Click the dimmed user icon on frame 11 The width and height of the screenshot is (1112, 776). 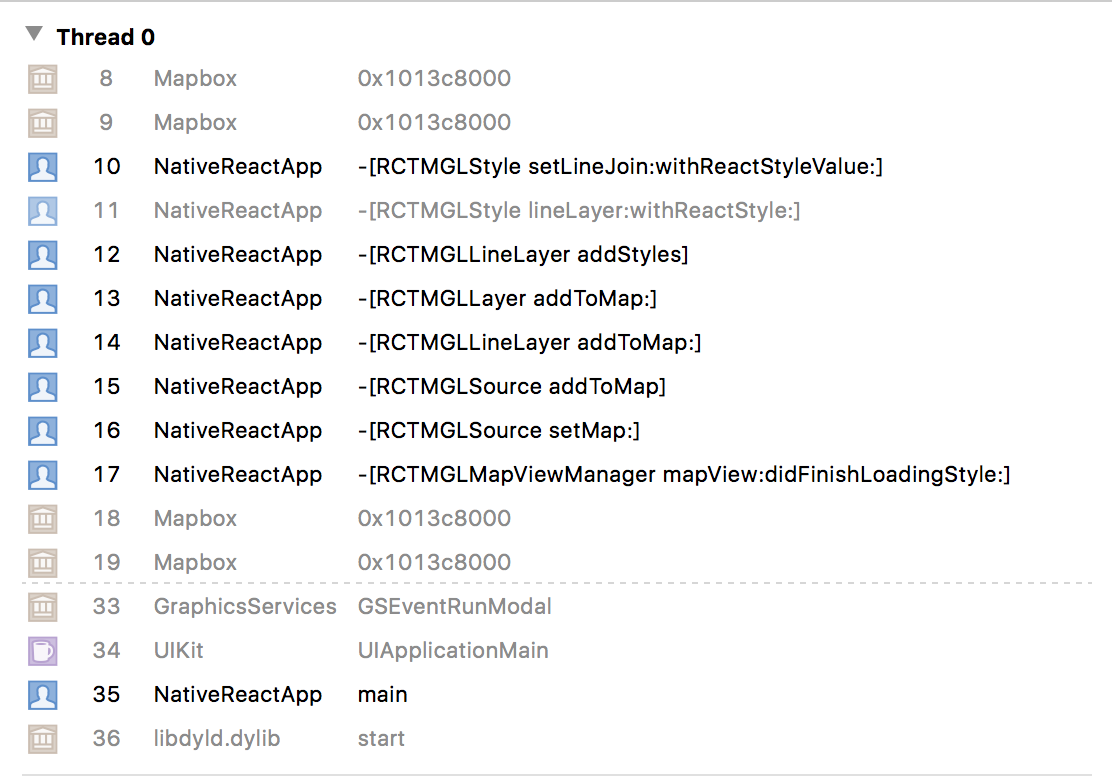(42, 210)
